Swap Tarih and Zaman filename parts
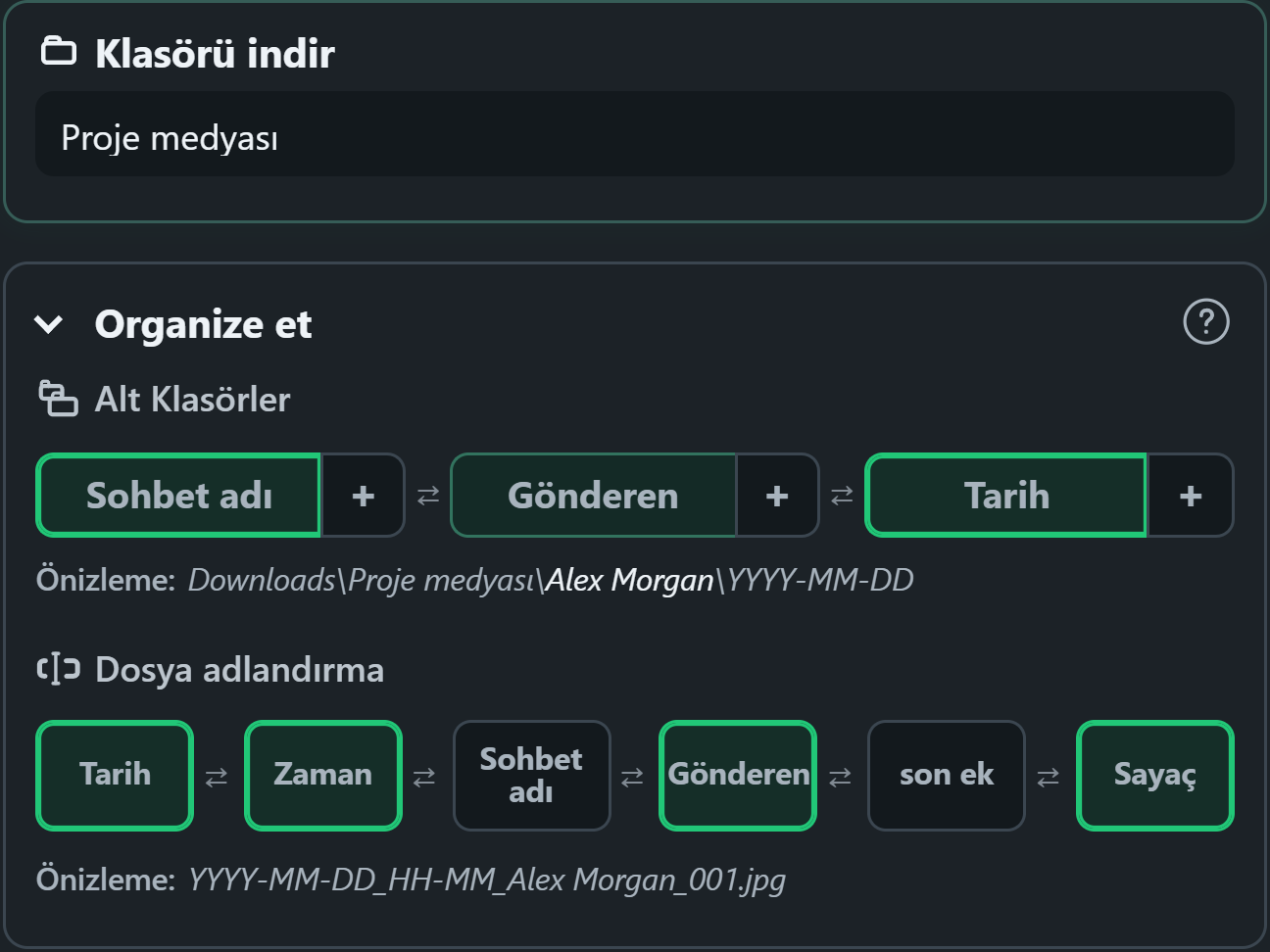The height and width of the screenshot is (952, 1270). point(217,777)
